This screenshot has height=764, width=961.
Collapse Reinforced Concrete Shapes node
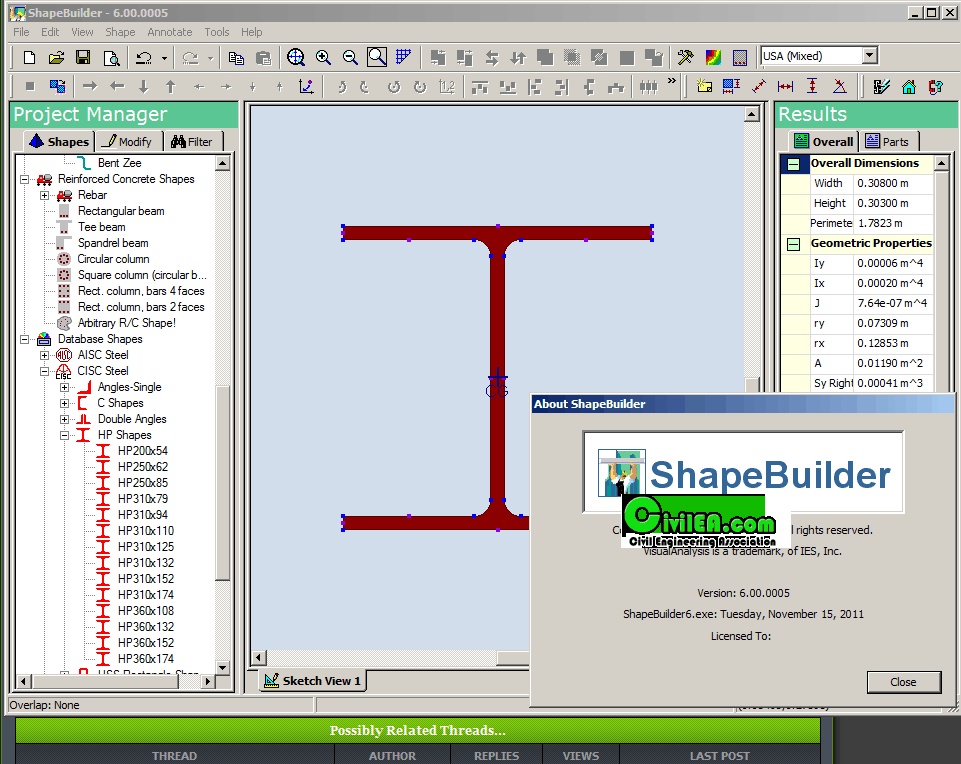point(25,180)
